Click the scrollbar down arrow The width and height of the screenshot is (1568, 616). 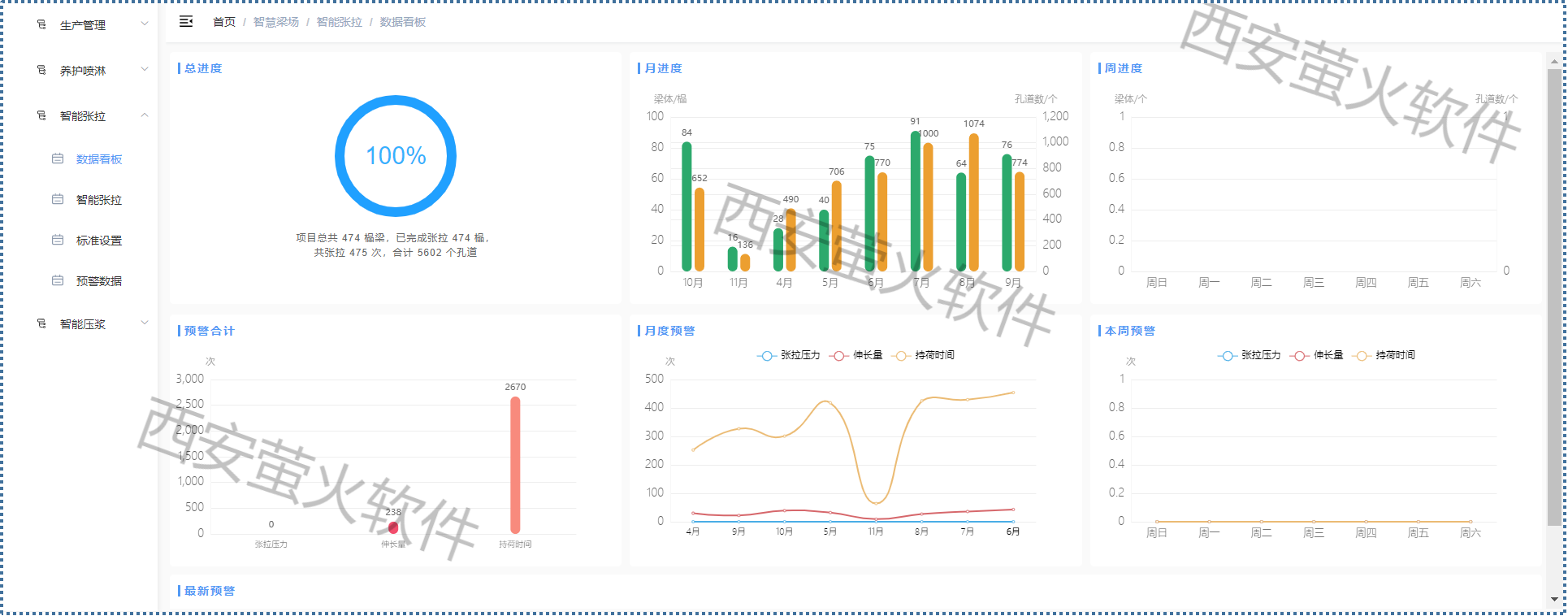[1554, 599]
